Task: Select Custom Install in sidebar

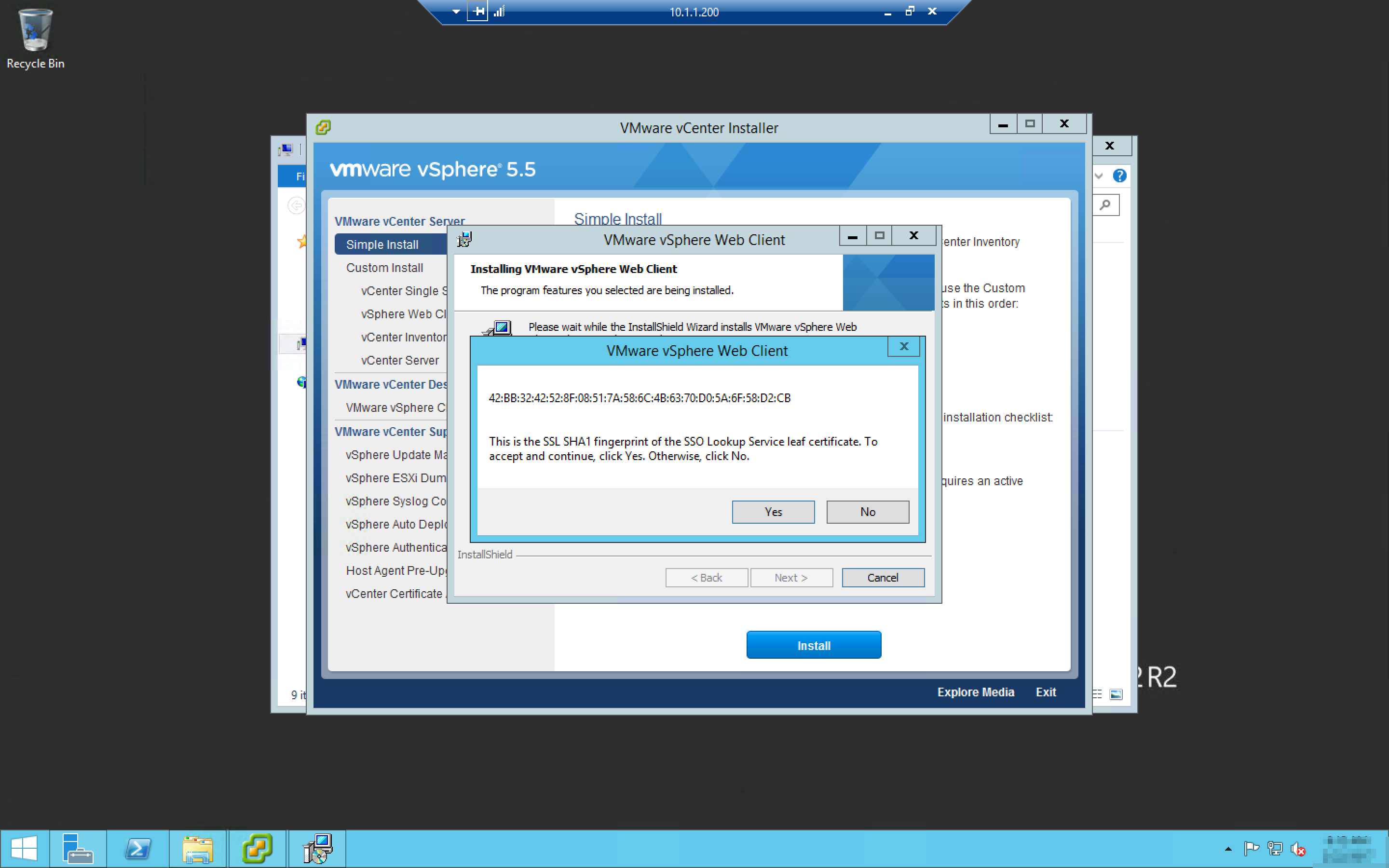Action: click(384, 268)
